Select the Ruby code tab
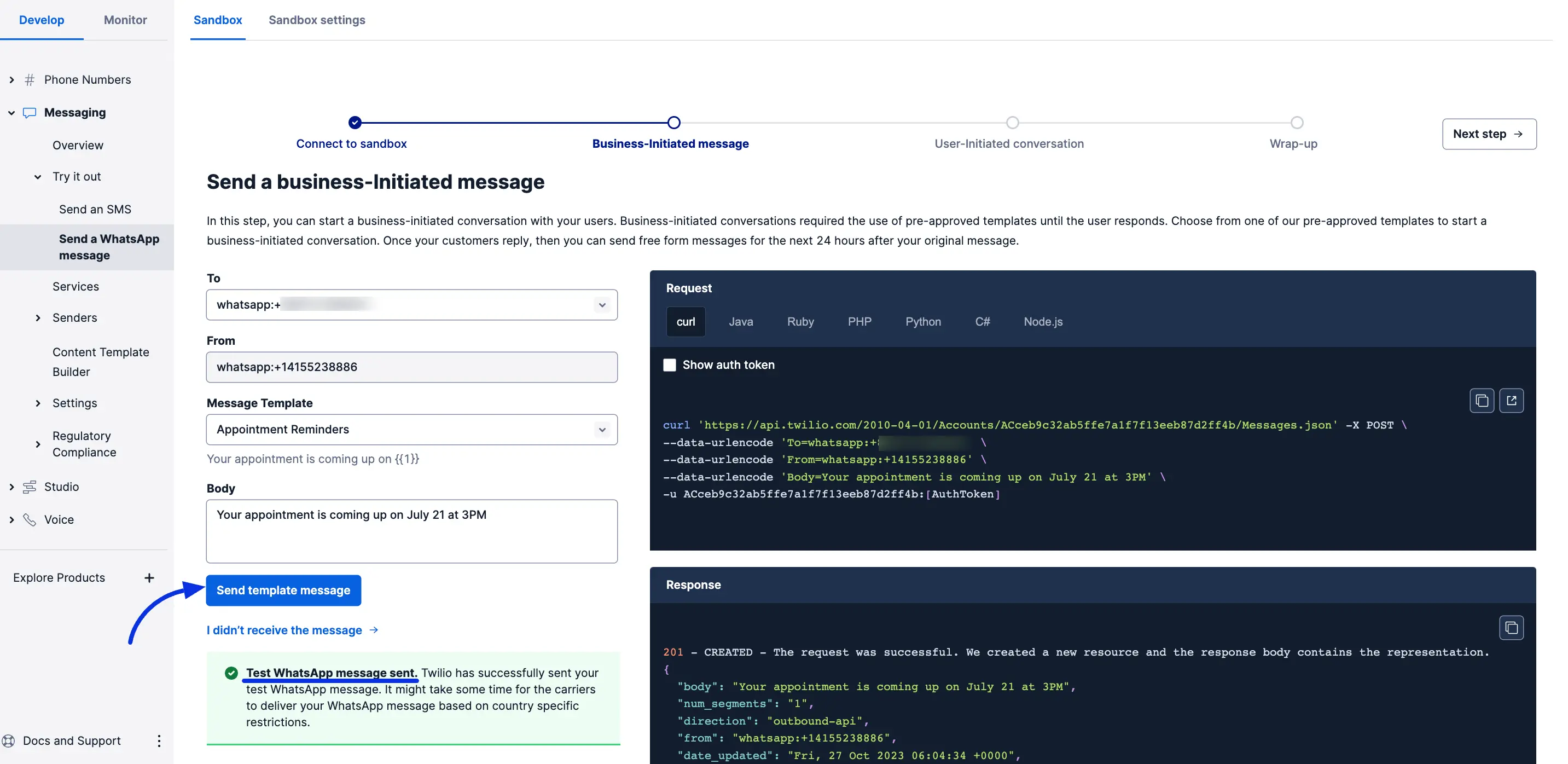Viewport: 1568px width, 764px height. tap(800, 321)
